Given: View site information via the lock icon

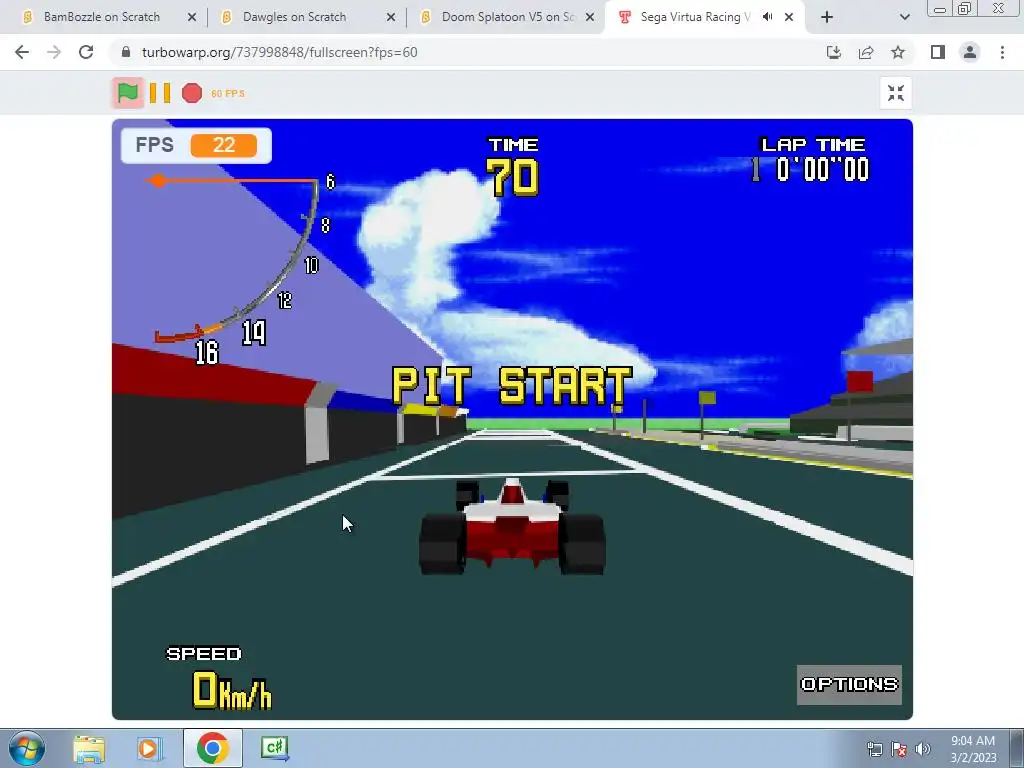Looking at the screenshot, I should click(126, 52).
